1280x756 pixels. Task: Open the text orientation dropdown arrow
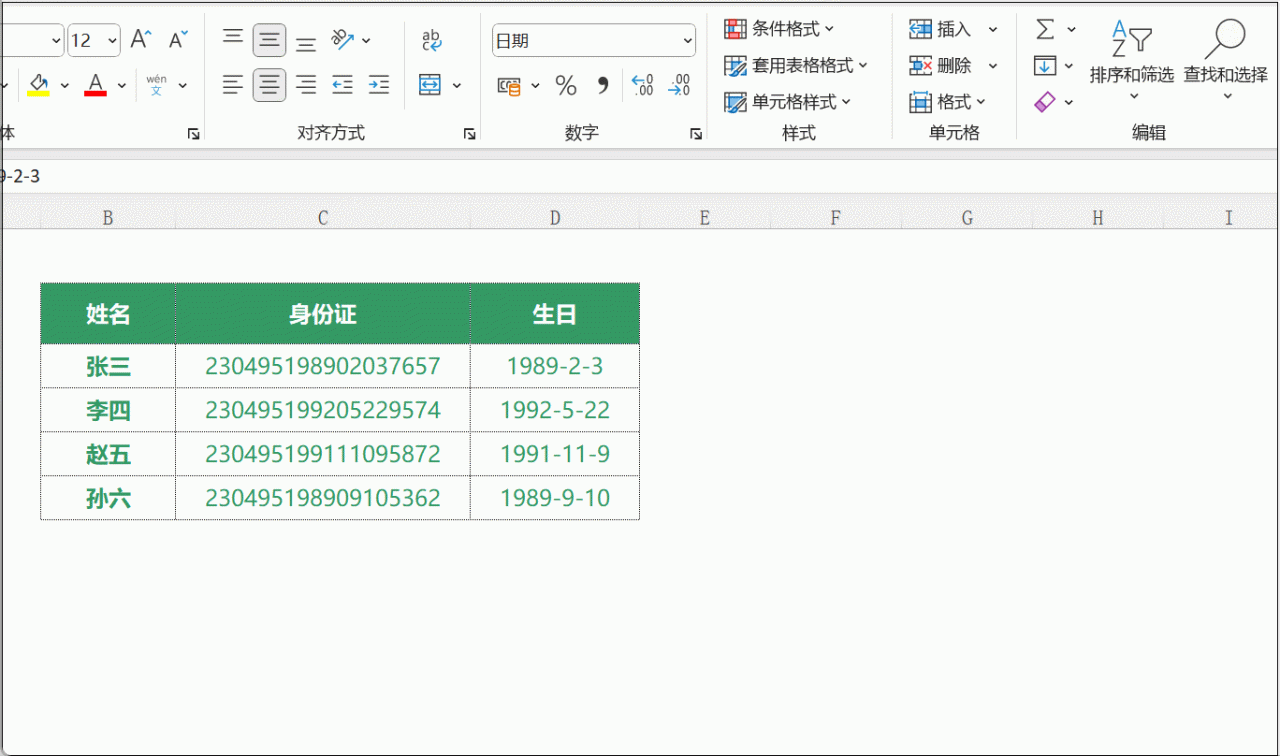(x=366, y=40)
